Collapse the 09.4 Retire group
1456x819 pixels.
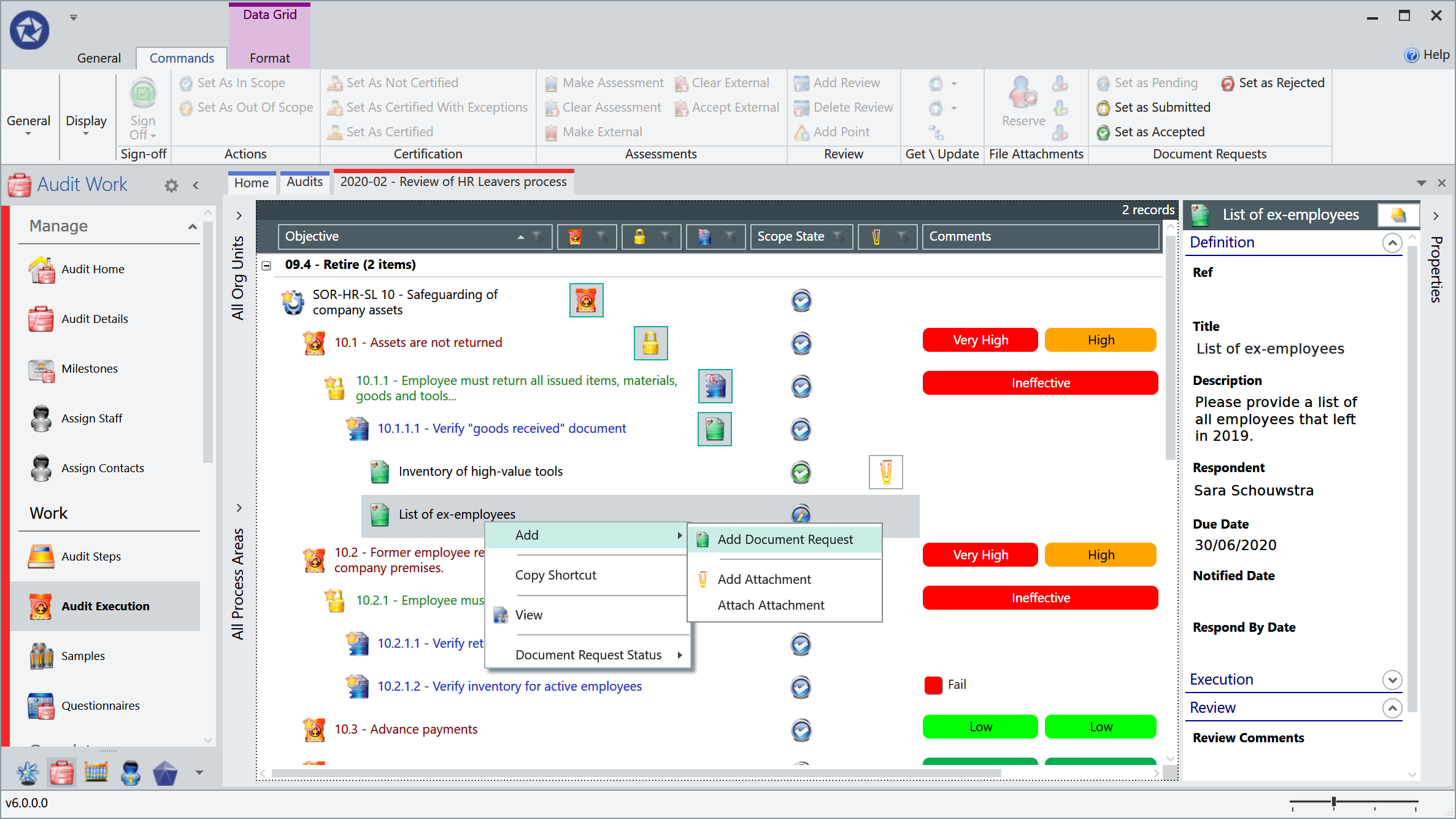click(266, 265)
